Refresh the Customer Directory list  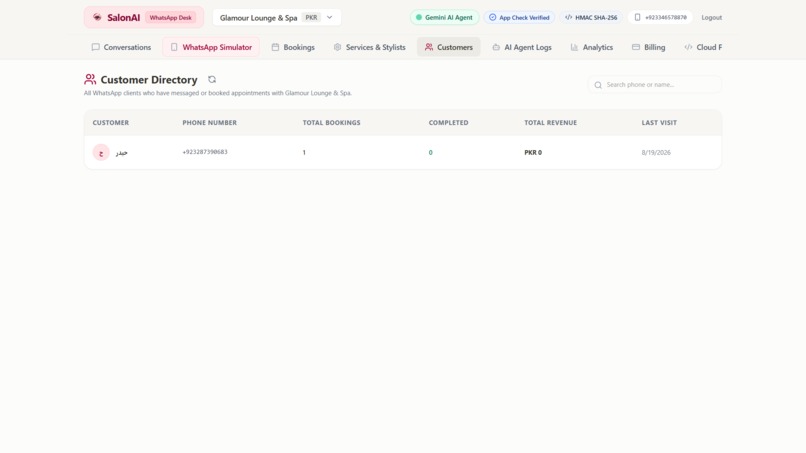(x=212, y=79)
